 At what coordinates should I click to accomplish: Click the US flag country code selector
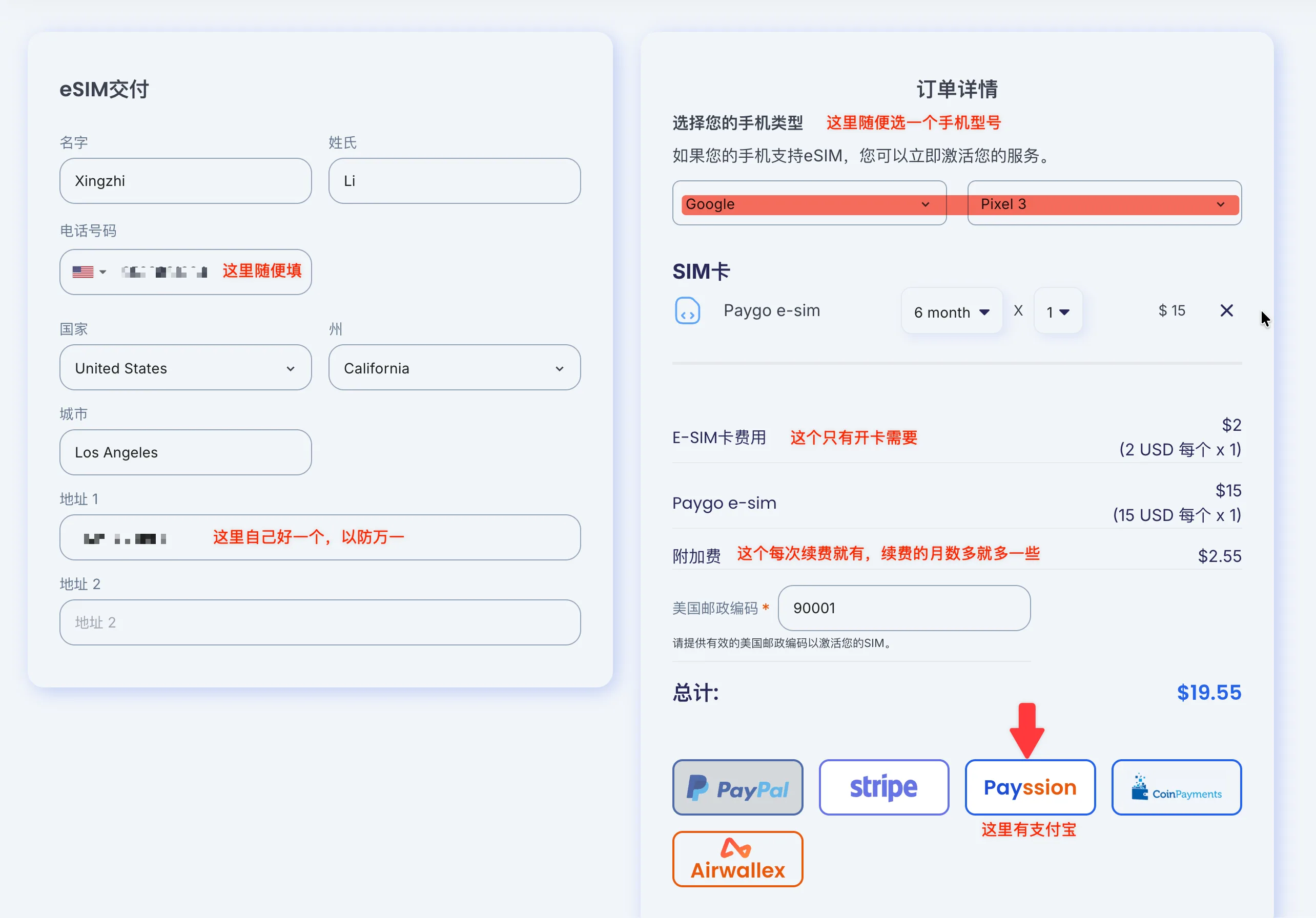point(89,272)
